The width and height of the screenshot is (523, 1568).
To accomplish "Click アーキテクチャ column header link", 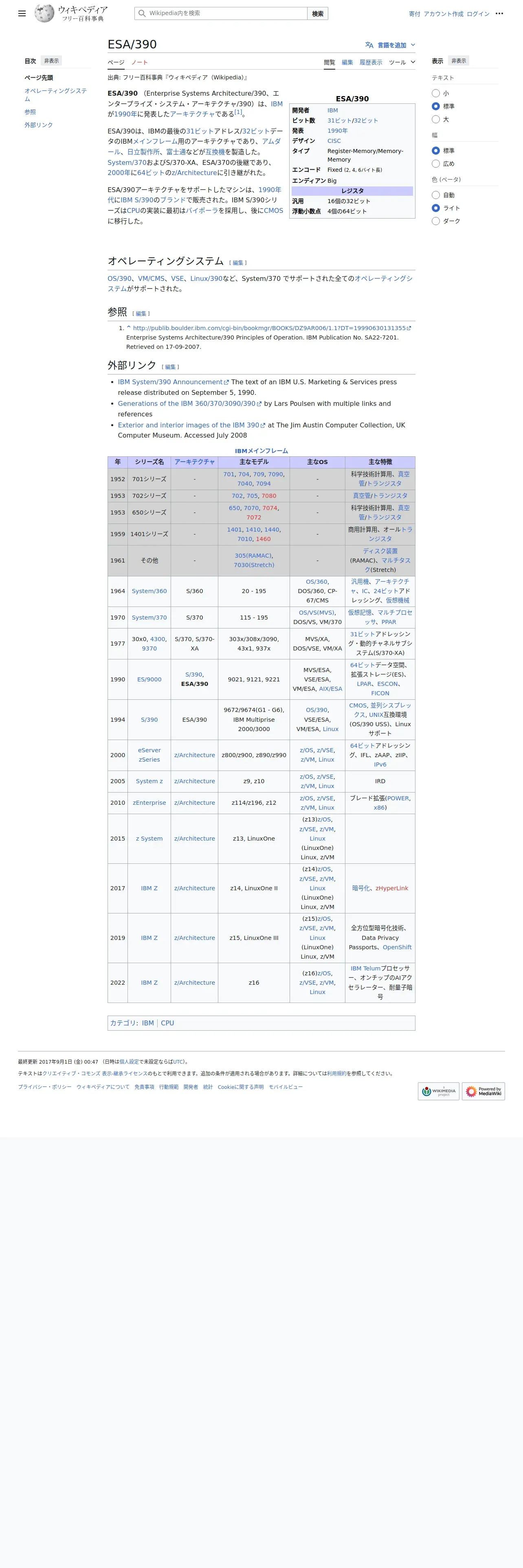I will [x=194, y=462].
